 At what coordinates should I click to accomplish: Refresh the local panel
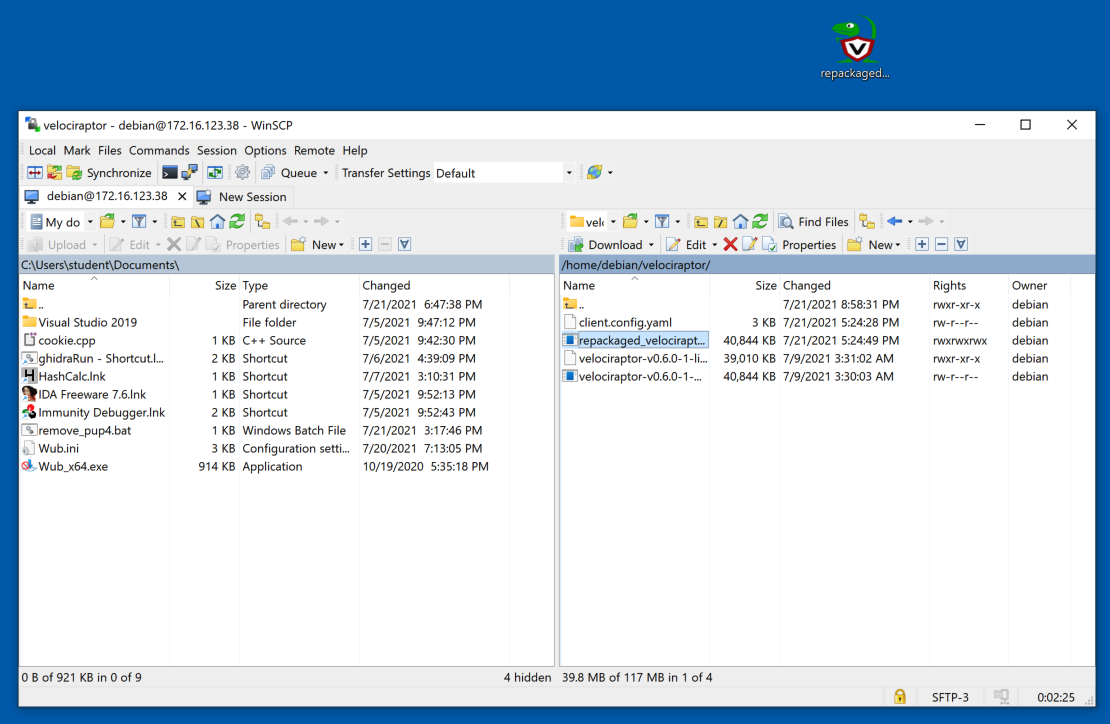click(237, 222)
